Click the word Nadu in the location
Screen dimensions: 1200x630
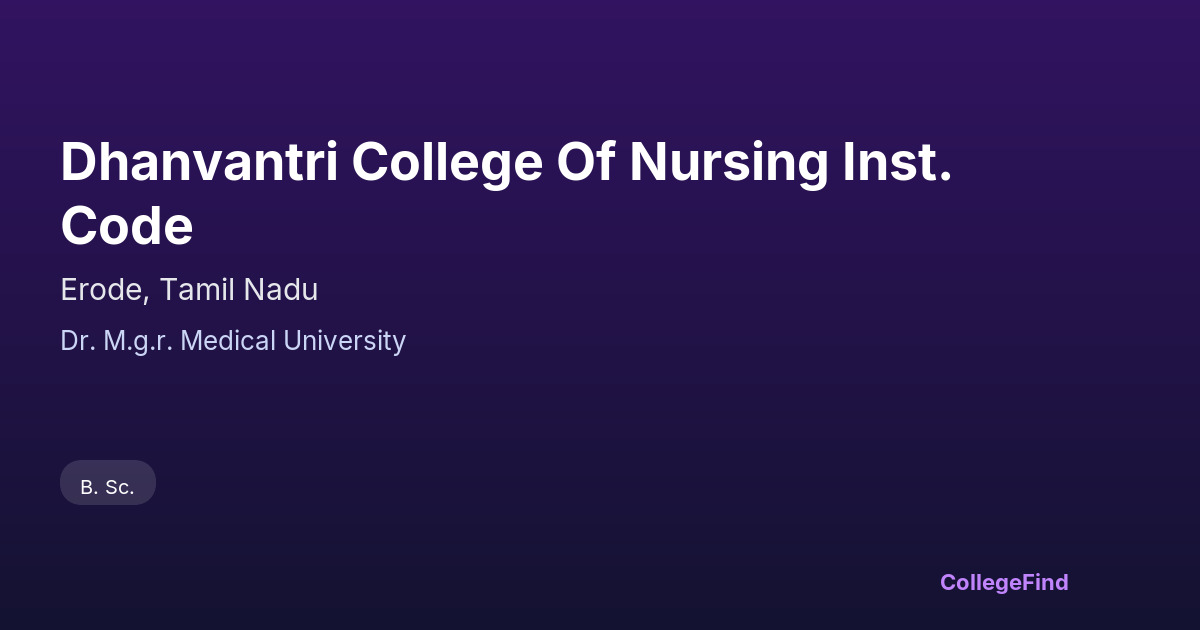(x=279, y=290)
